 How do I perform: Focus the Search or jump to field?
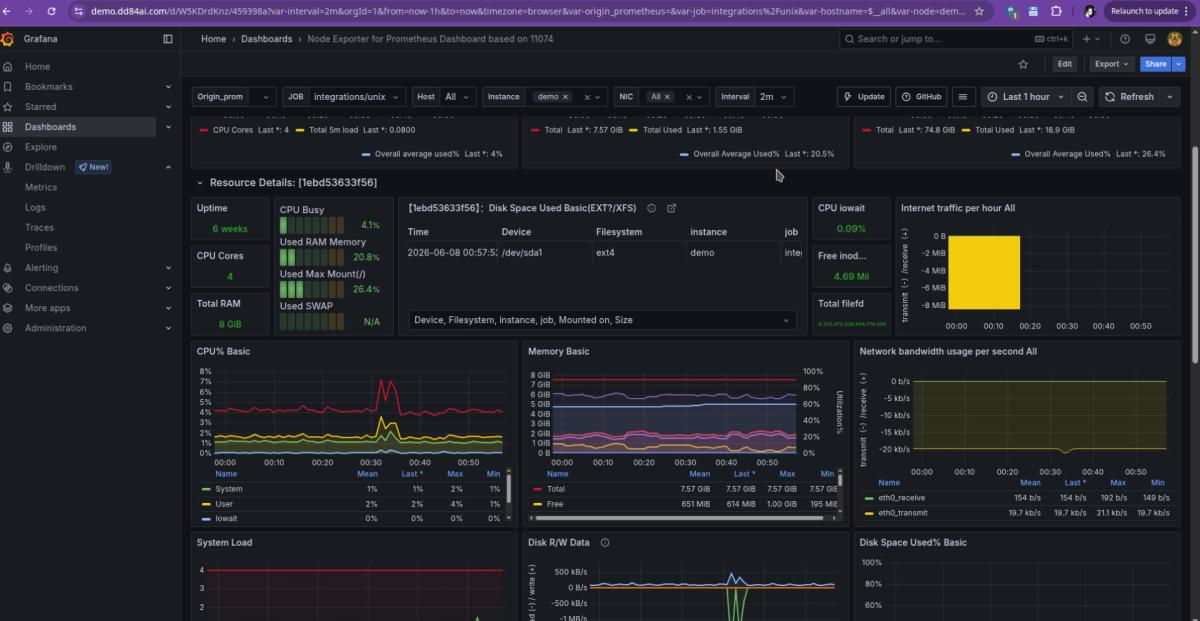pos(957,39)
